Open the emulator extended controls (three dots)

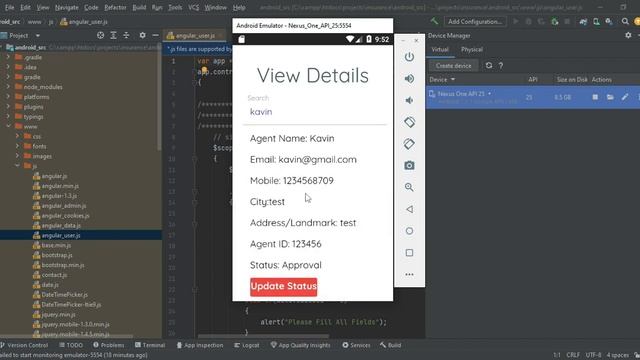(x=409, y=274)
